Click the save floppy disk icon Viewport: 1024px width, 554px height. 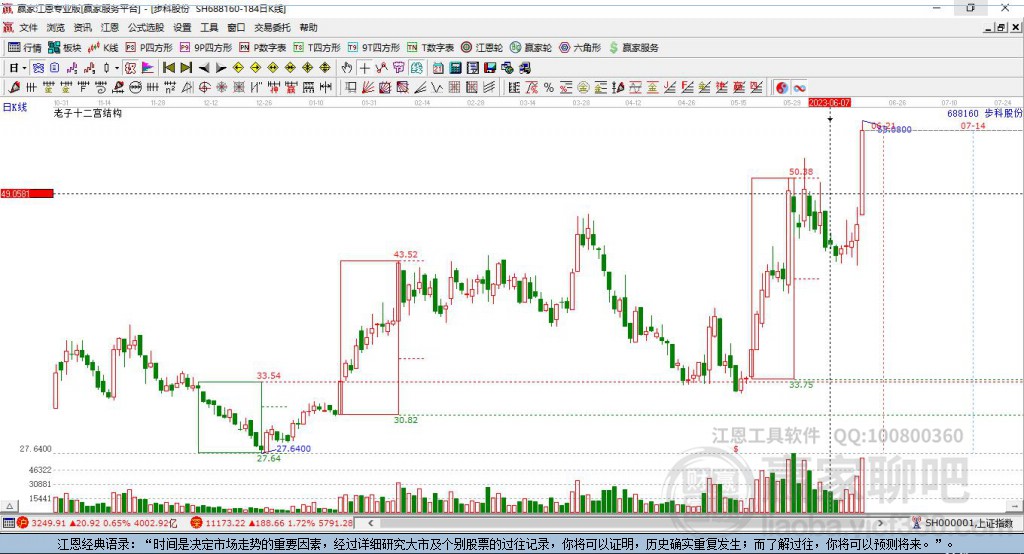490,68
